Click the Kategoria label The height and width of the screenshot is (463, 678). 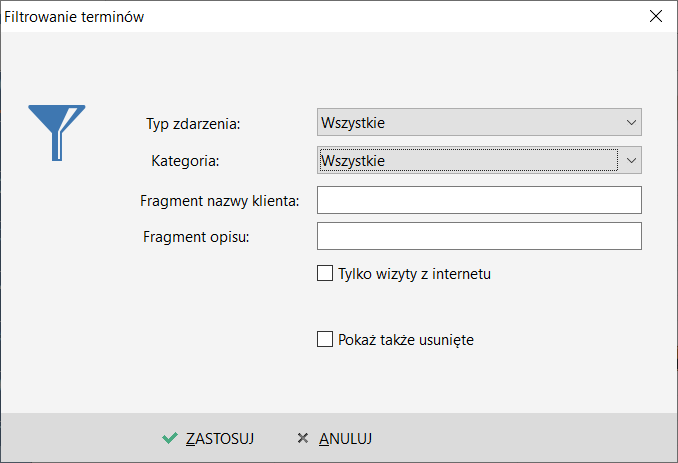185,161
